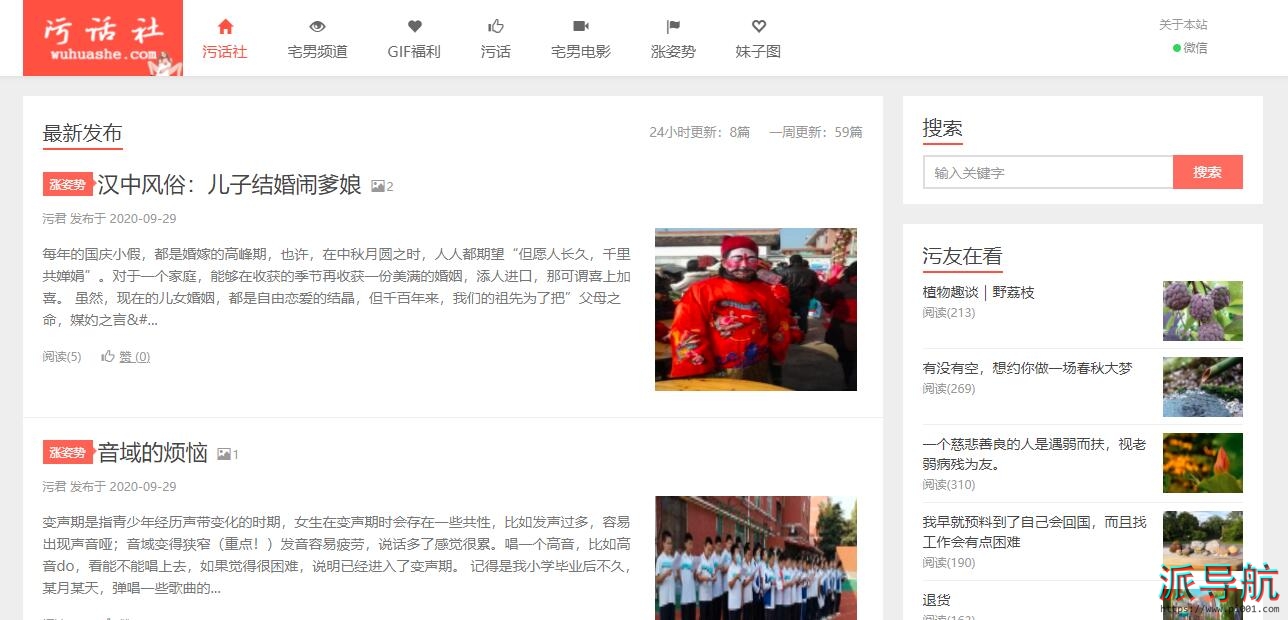This screenshot has width=1288, height=620.
Task: Click the 阅读(310) count in sidebar
Action: coord(949,485)
